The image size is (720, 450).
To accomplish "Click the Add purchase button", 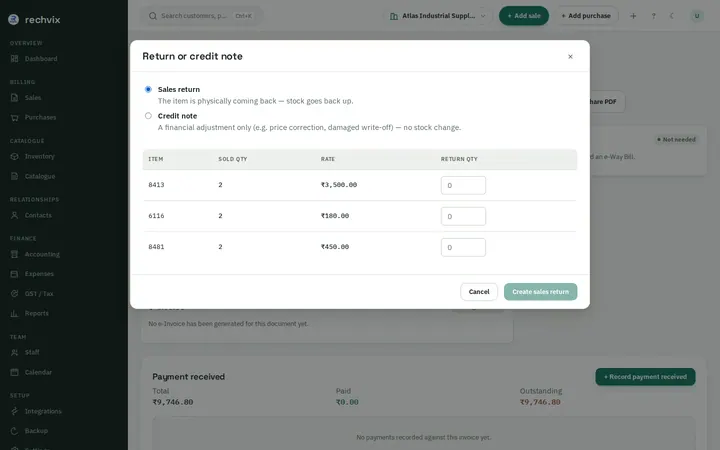I will tap(586, 16).
